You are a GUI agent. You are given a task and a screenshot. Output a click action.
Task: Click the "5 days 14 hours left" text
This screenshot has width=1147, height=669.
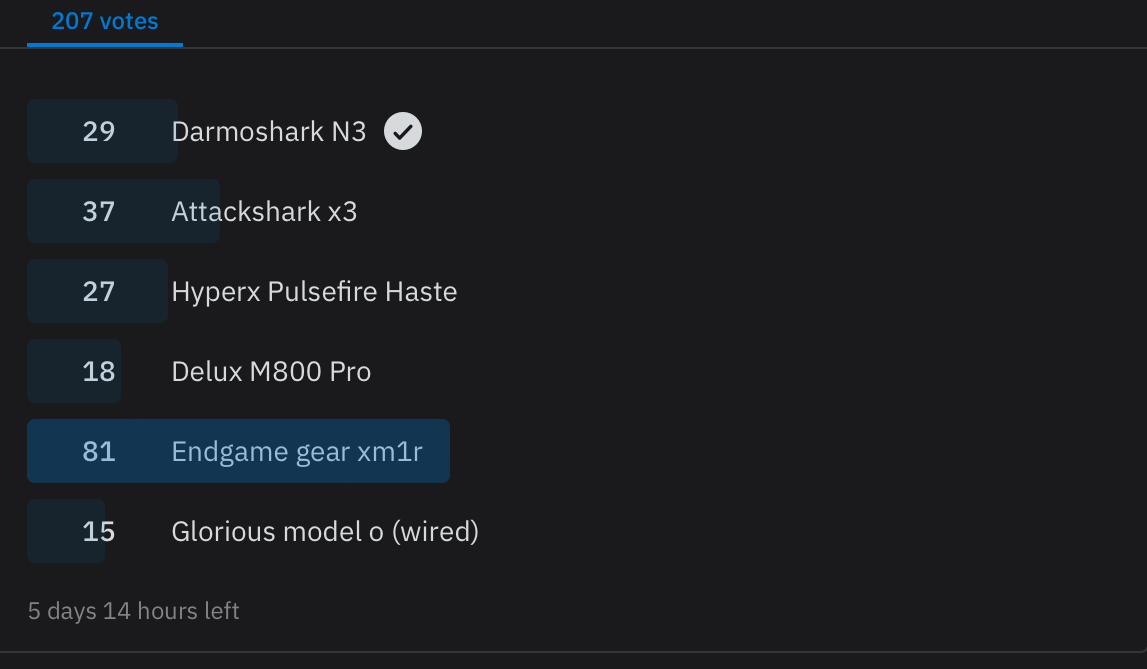click(x=134, y=610)
